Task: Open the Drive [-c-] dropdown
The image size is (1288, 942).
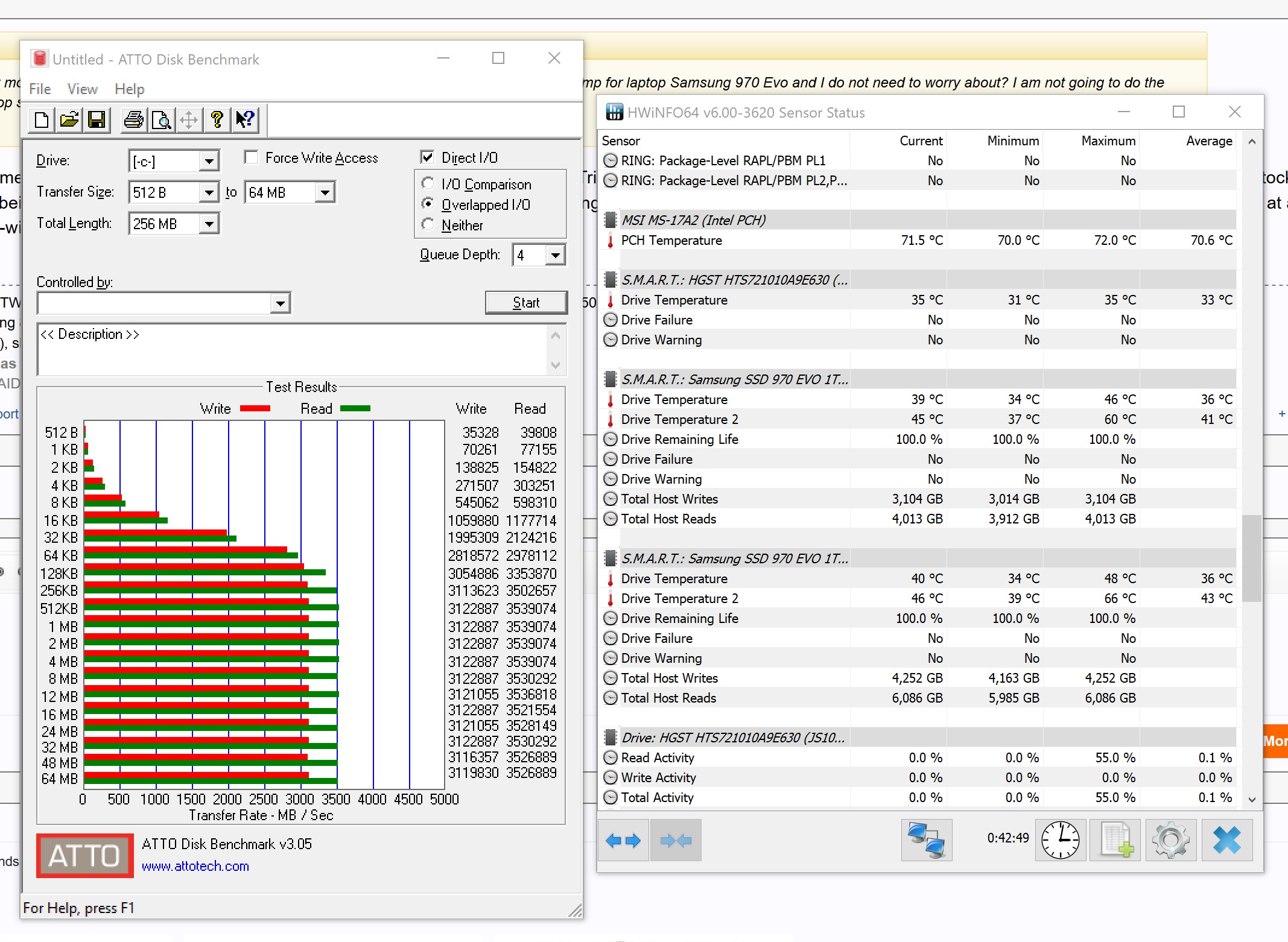Action: coord(209,161)
